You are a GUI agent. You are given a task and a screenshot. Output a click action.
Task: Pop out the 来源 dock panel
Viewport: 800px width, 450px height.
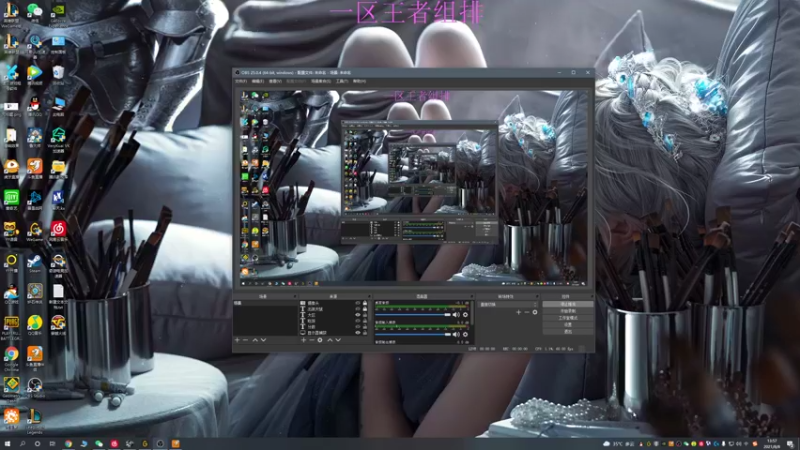click(x=369, y=296)
